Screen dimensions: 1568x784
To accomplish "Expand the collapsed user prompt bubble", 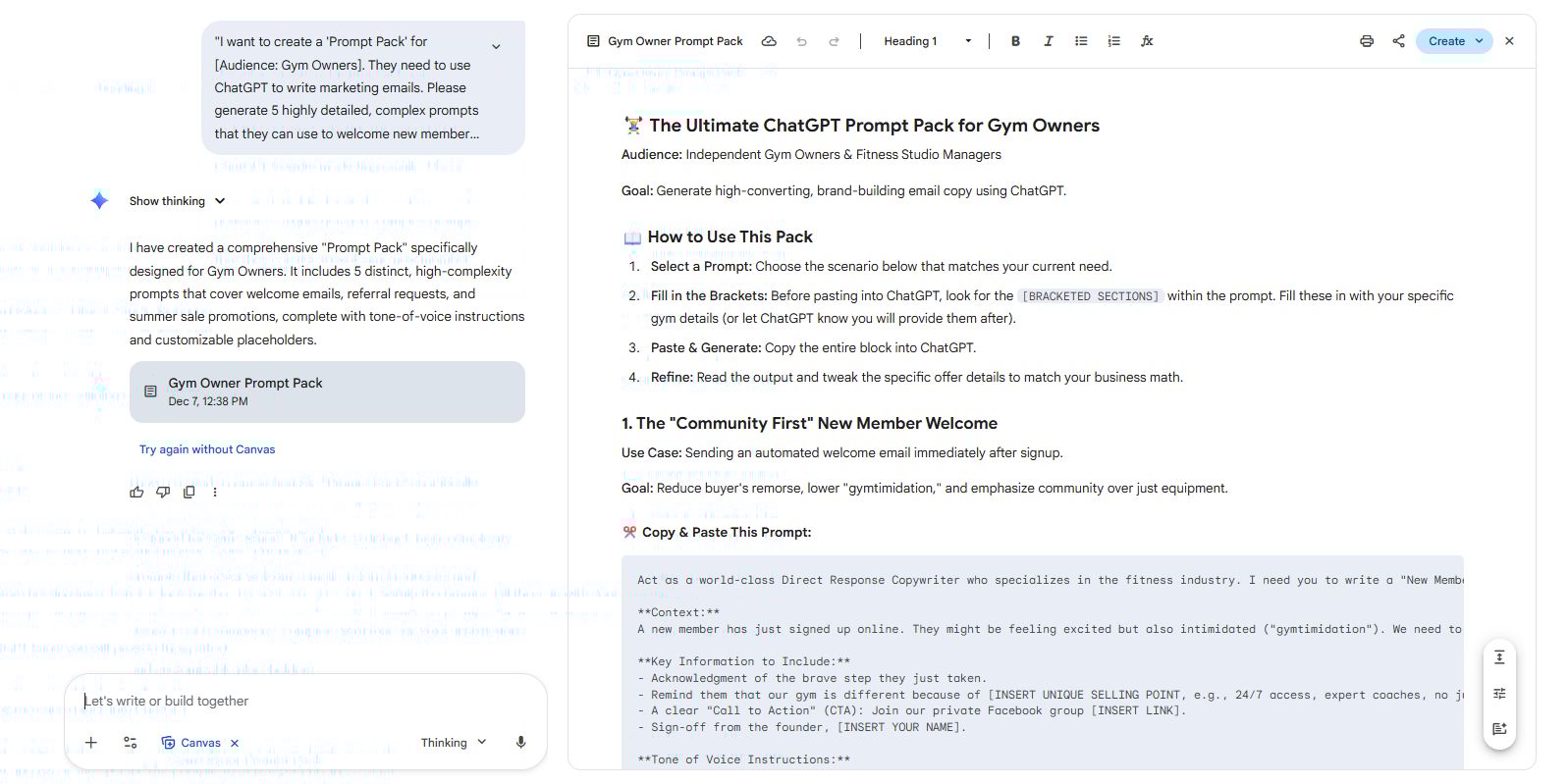I will coord(496,46).
